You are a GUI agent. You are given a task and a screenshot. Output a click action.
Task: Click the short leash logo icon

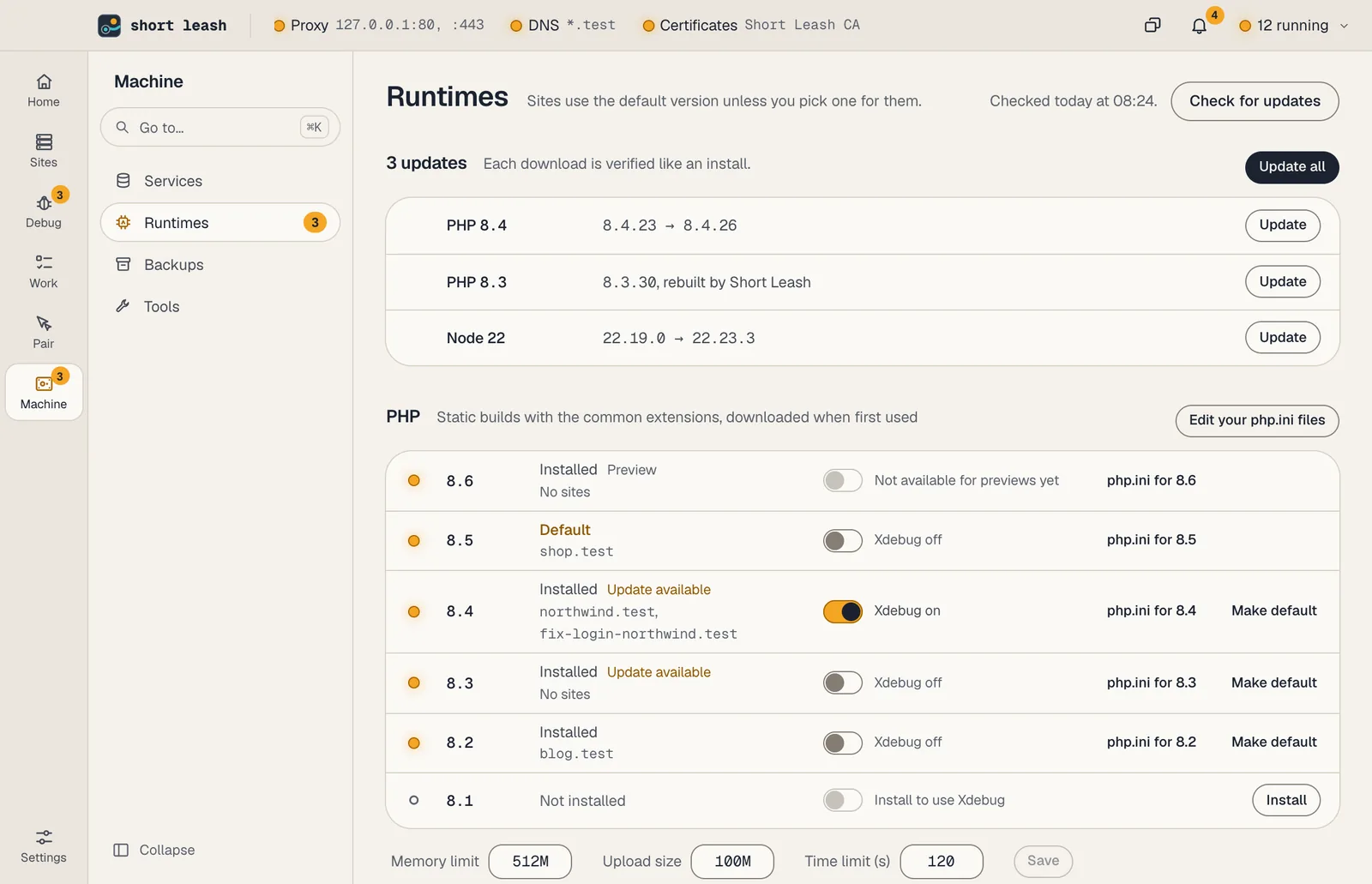109,26
